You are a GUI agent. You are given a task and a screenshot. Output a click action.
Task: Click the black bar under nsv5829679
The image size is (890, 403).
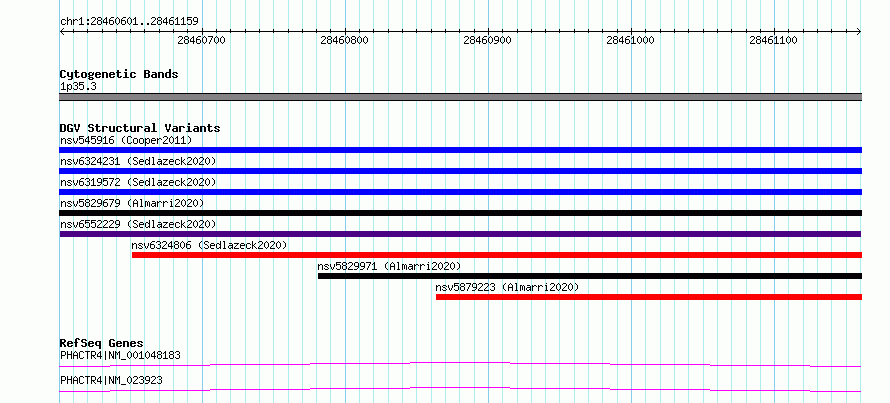pos(461,213)
